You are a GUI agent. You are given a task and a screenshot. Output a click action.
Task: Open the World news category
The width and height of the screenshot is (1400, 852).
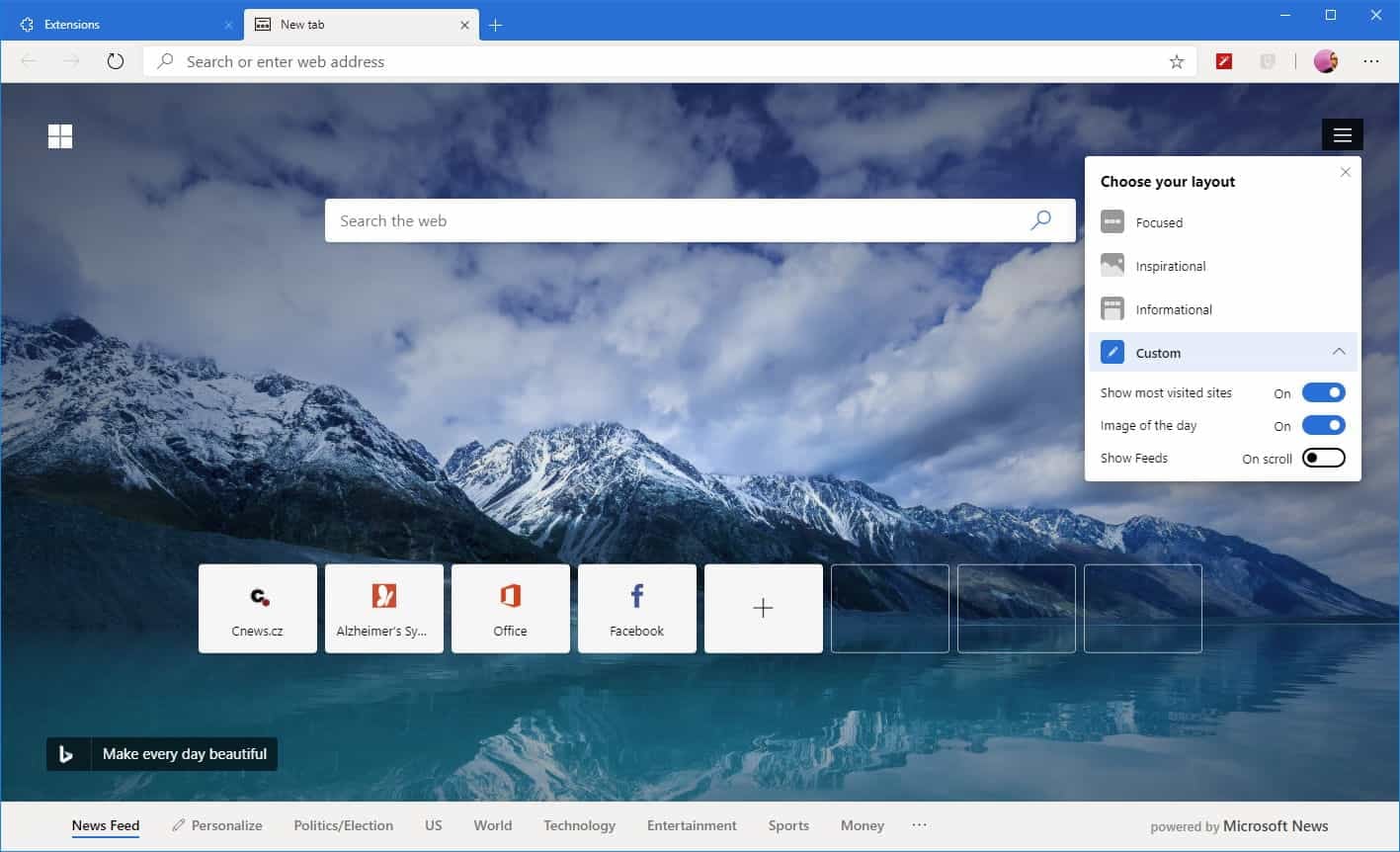(493, 825)
